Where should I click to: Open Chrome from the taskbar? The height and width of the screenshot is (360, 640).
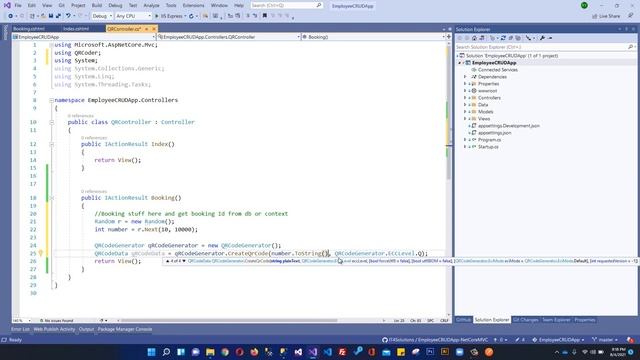[225, 352]
